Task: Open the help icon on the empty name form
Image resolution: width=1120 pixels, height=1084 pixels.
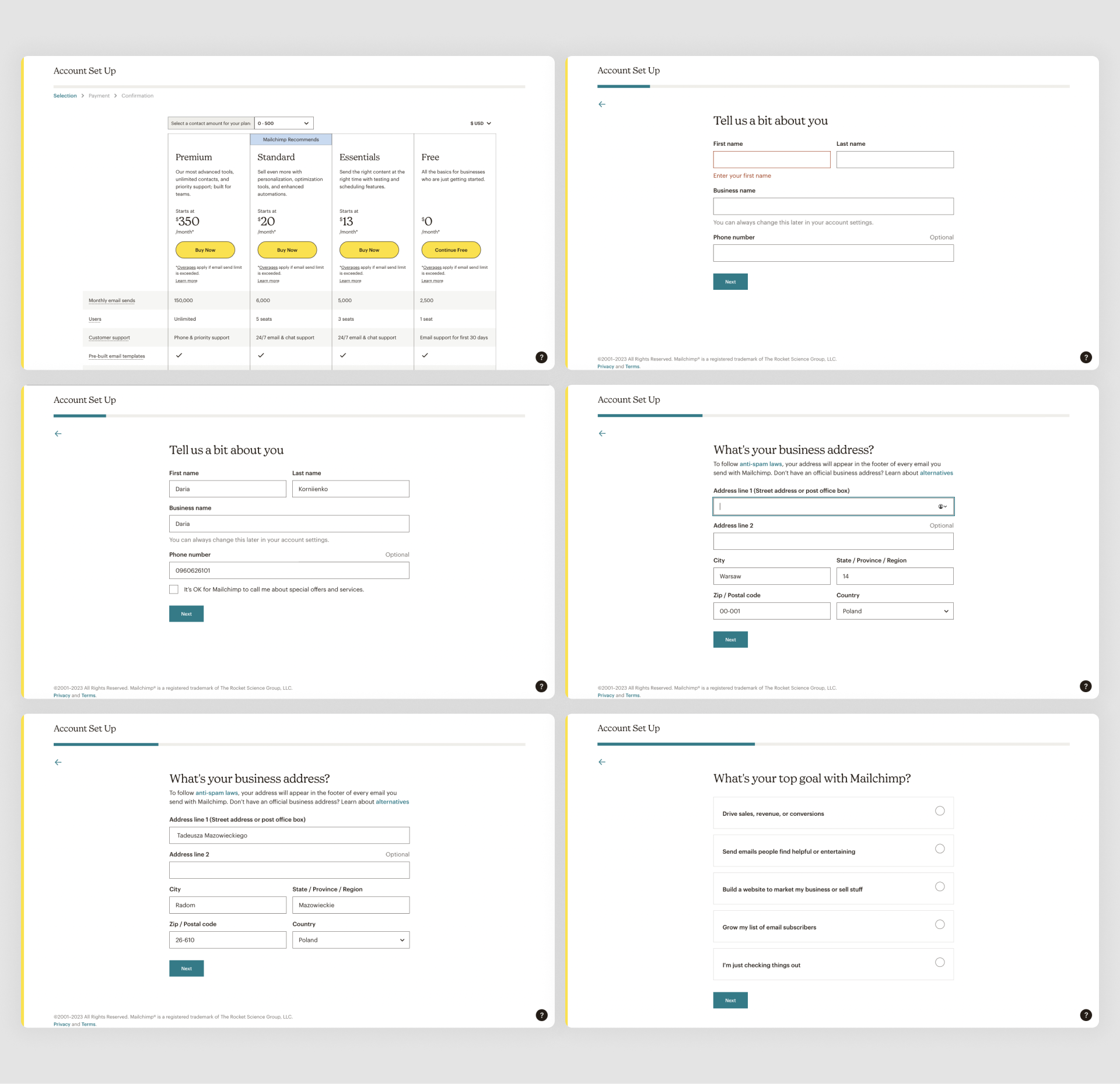Action: 1086,357
